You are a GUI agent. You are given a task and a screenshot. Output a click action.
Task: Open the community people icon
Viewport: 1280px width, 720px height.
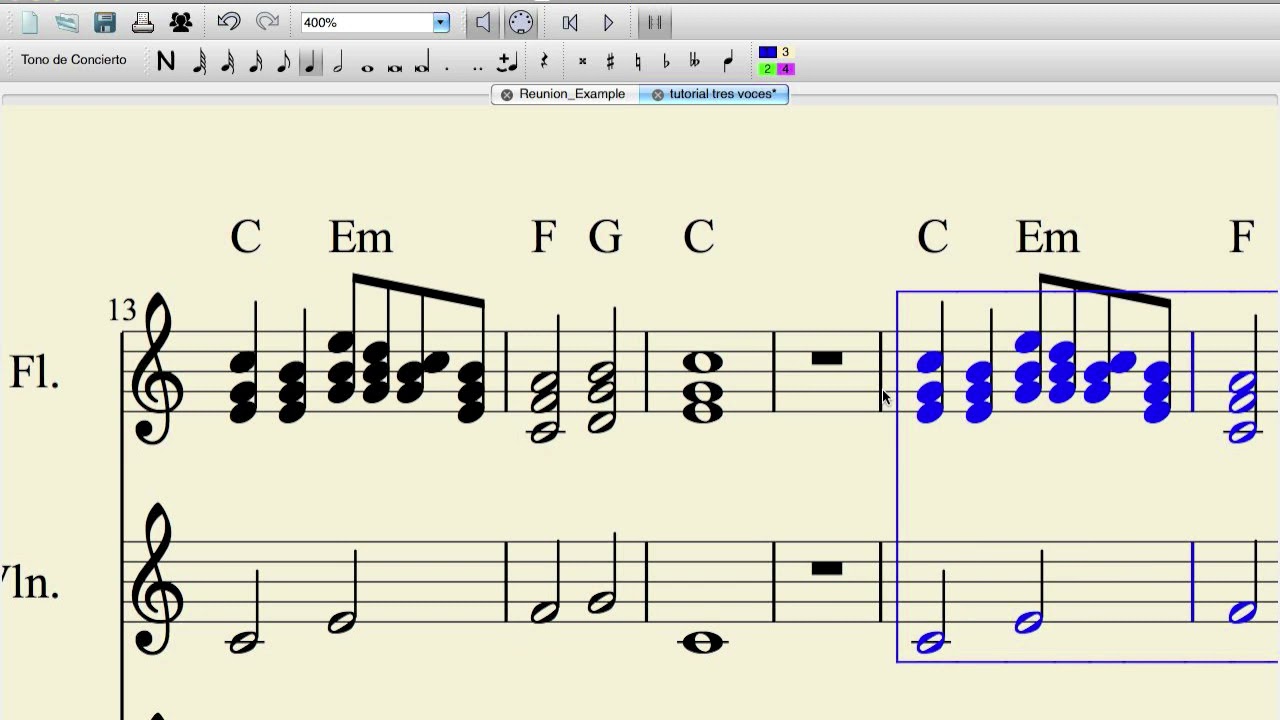[181, 22]
